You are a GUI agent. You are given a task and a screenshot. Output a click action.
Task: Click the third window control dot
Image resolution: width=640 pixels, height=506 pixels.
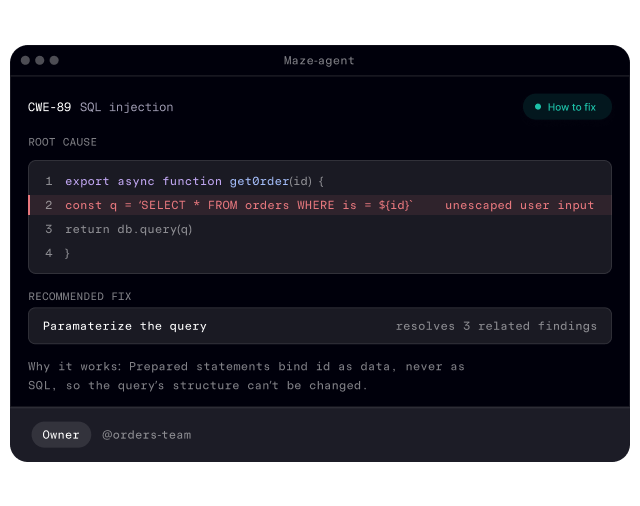[x=54, y=60]
